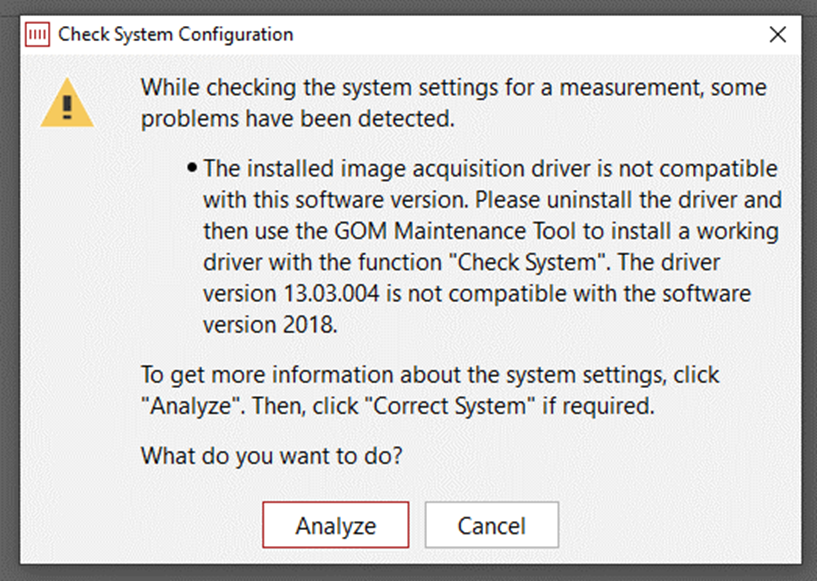Click the "version 2018" text

[270, 325]
